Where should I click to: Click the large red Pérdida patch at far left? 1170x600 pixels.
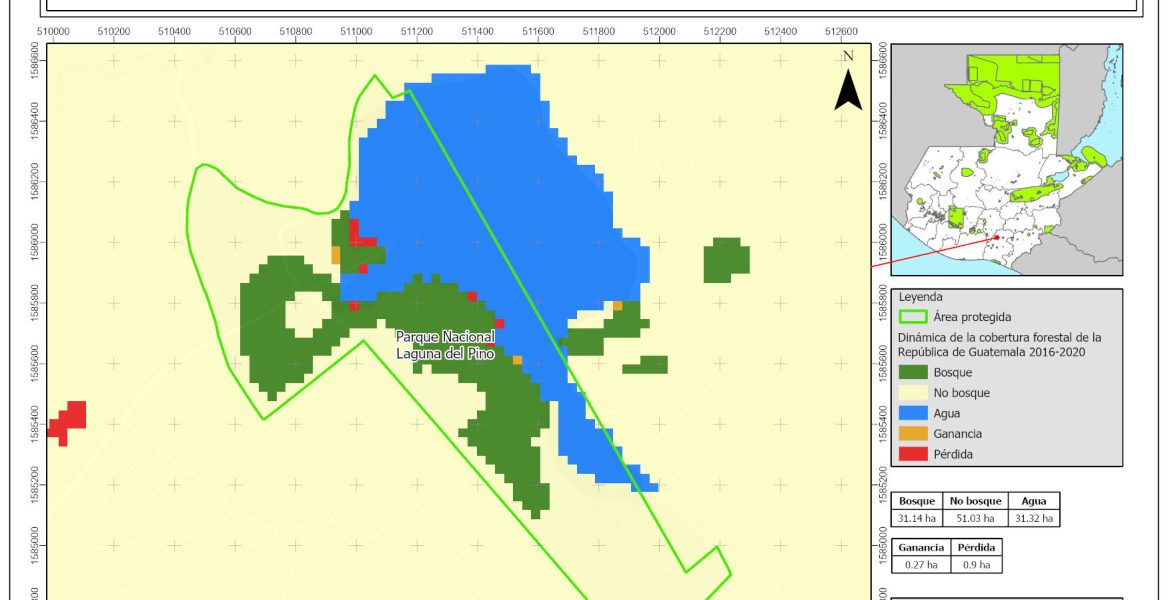click(68, 422)
